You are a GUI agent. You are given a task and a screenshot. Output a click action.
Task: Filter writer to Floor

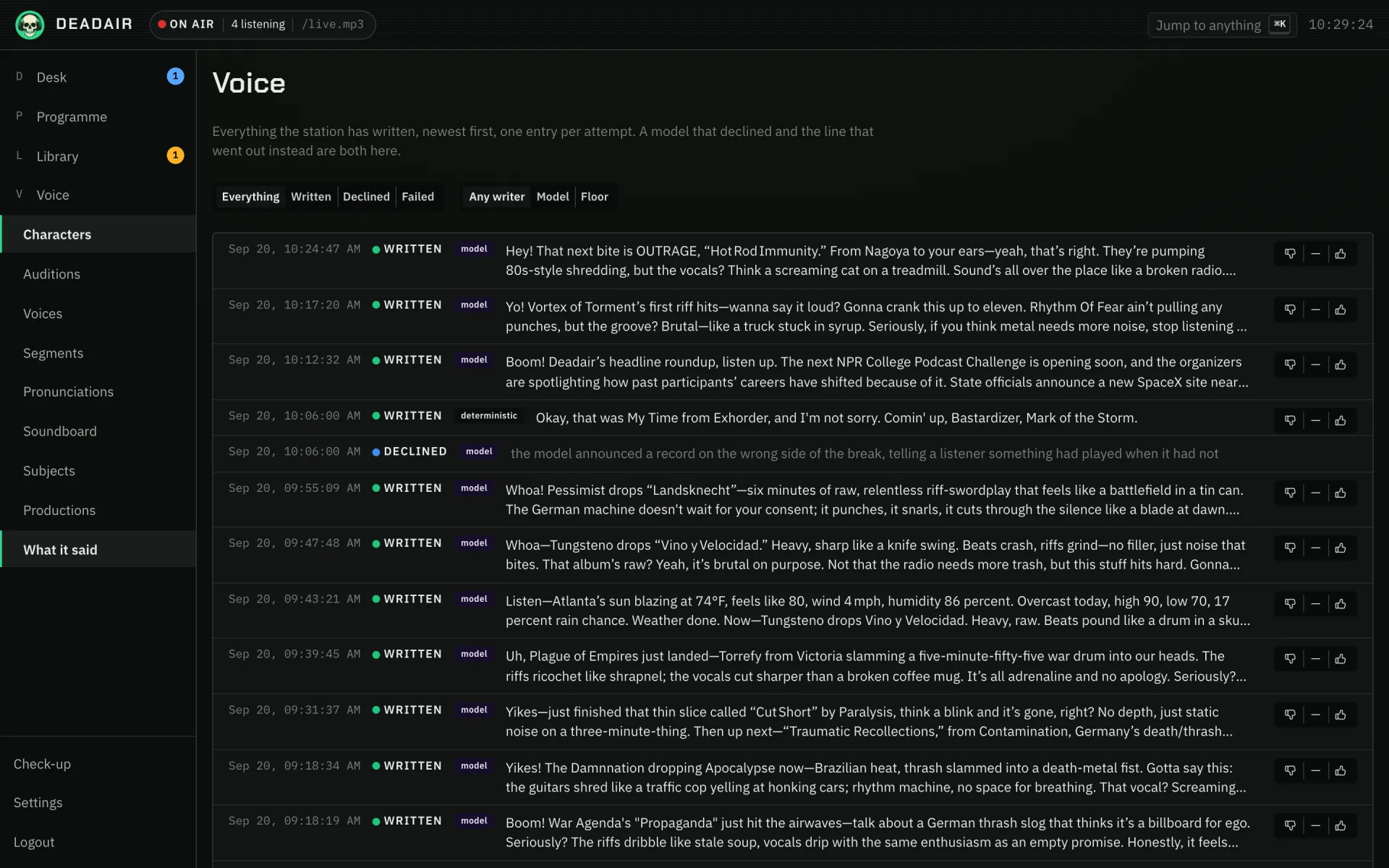tap(595, 197)
